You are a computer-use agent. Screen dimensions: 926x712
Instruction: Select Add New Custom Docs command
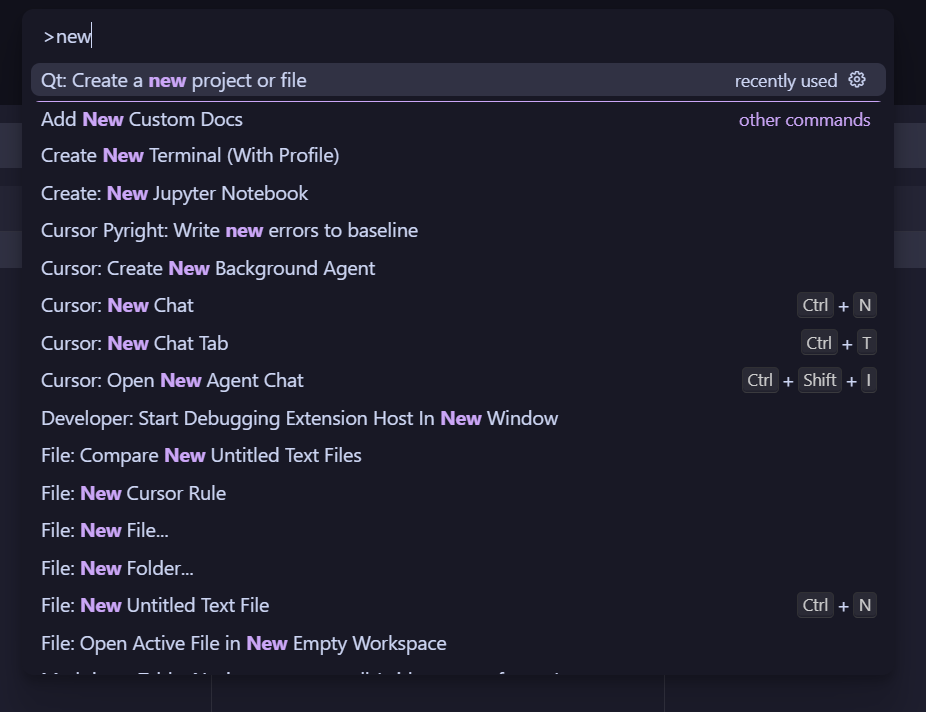pos(142,119)
